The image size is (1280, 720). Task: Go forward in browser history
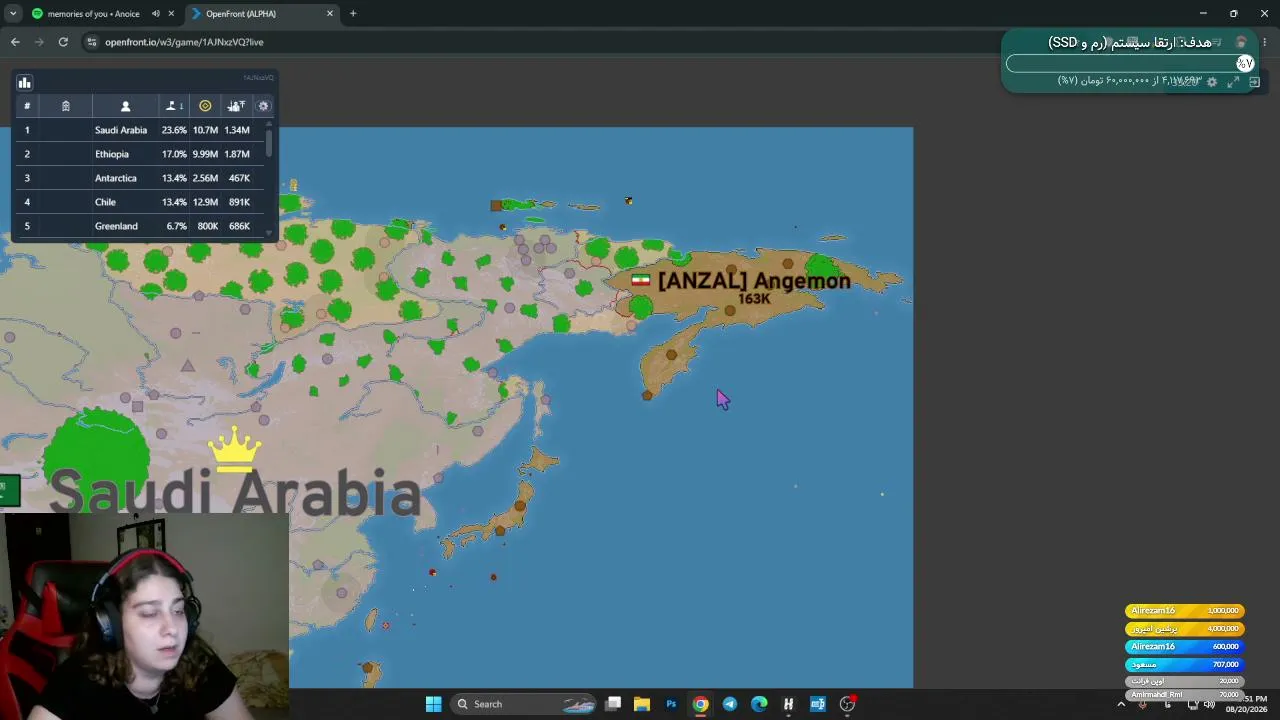(39, 42)
